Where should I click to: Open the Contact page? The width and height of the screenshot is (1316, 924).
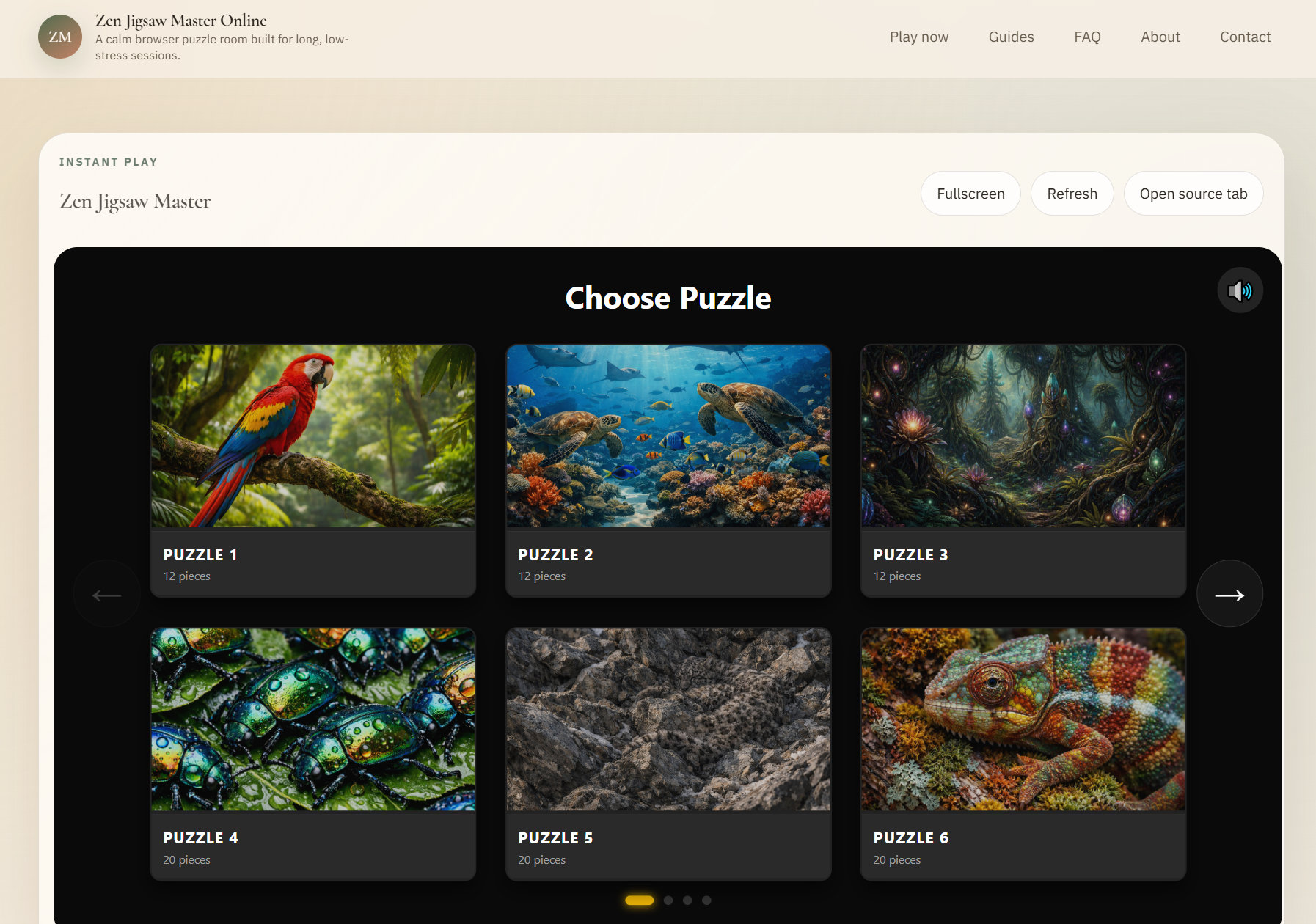[1245, 37]
